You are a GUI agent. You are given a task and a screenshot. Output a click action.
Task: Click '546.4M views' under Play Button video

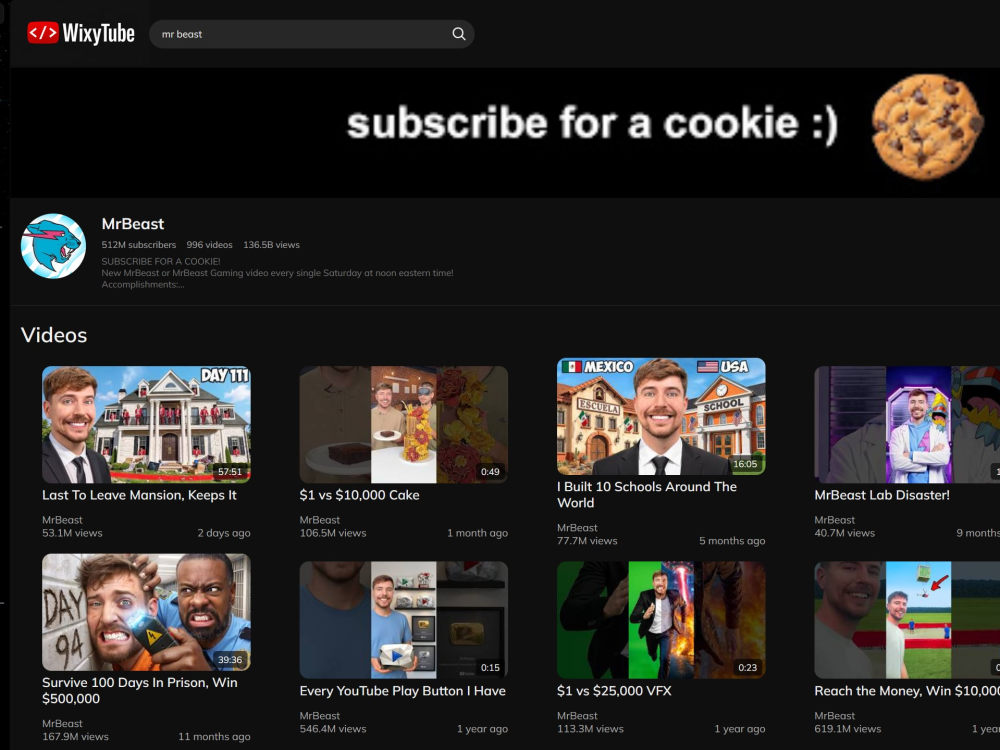(333, 729)
